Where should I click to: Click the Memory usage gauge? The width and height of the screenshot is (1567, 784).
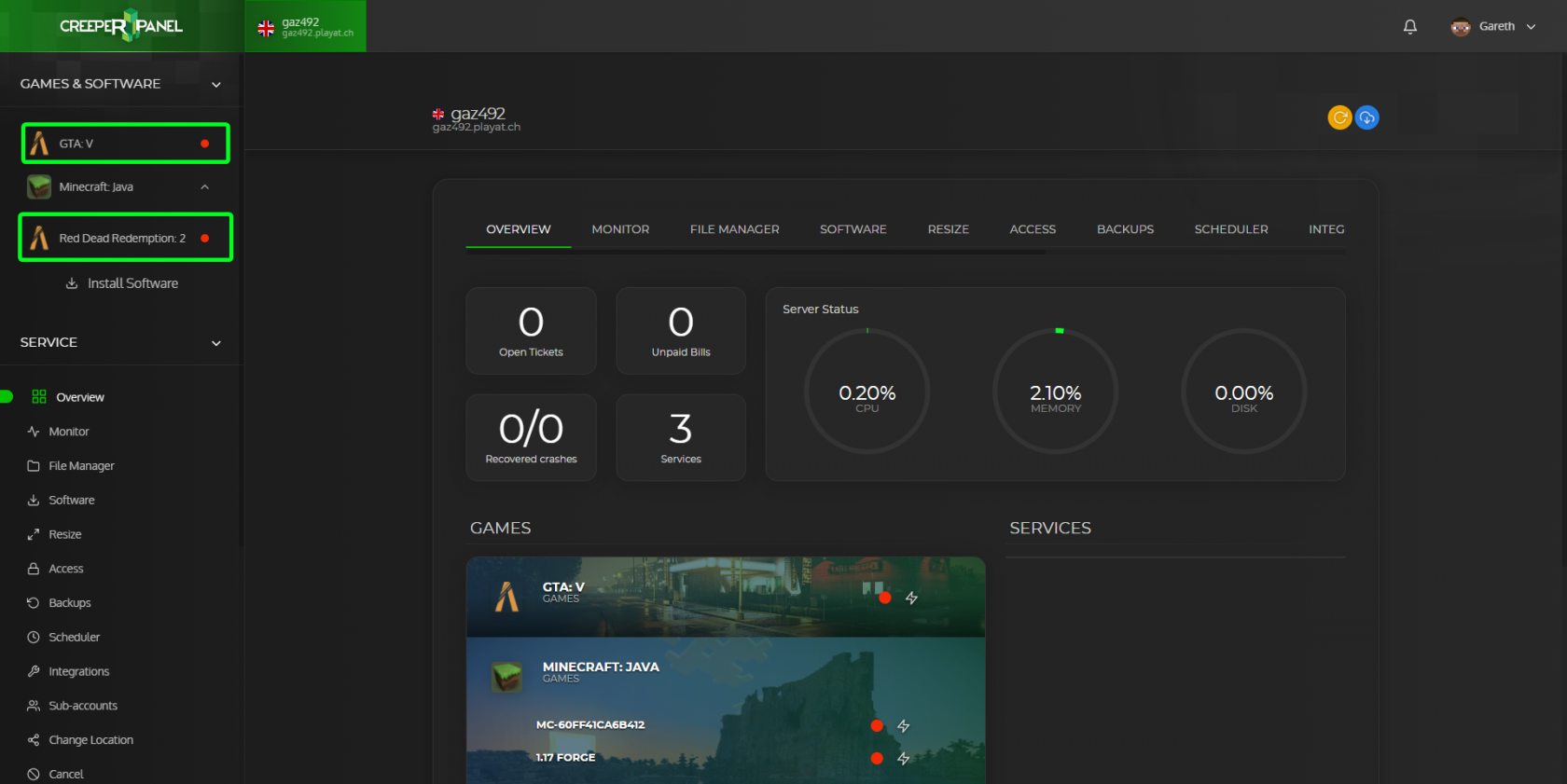tap(1056, 391)
